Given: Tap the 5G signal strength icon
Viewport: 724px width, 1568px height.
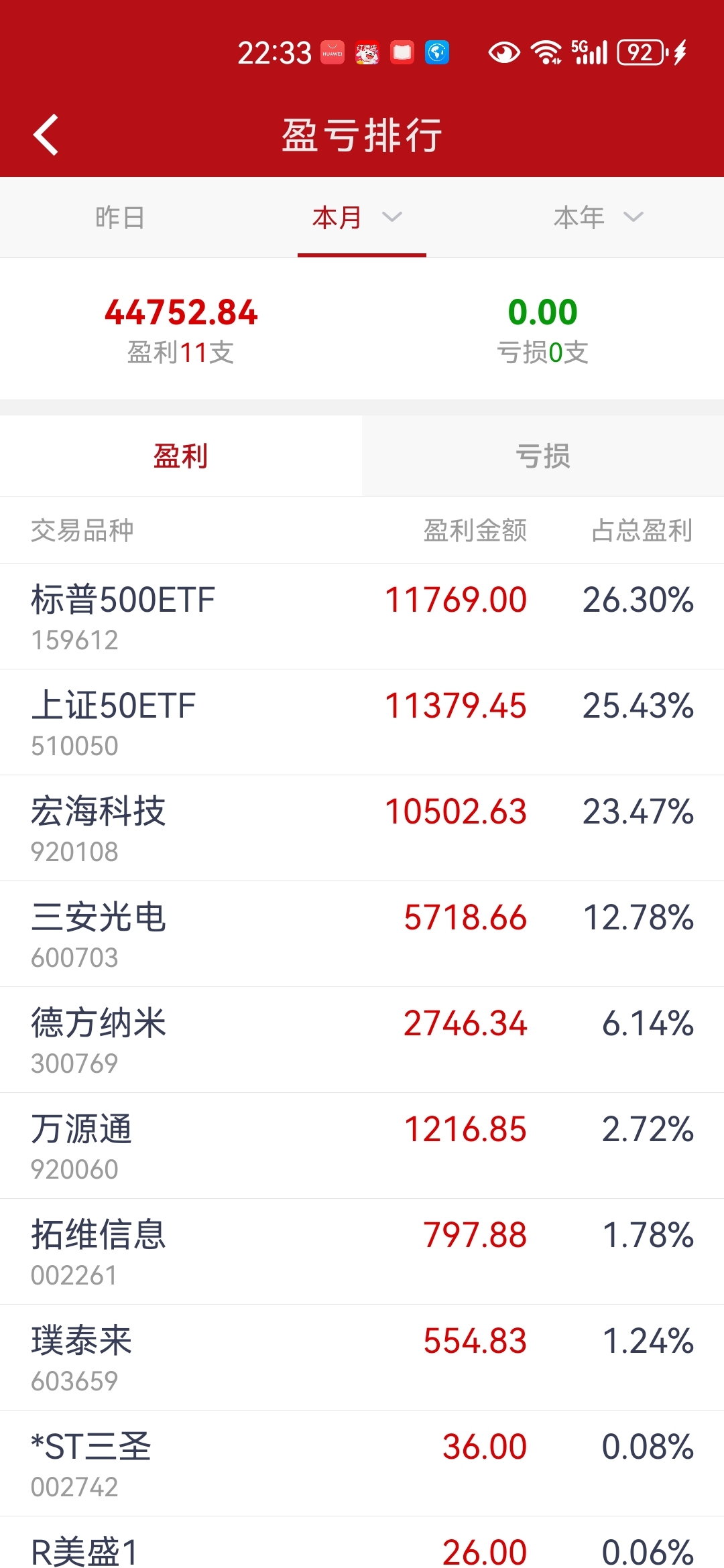Looking at the screenshot, I should point(589,52).
